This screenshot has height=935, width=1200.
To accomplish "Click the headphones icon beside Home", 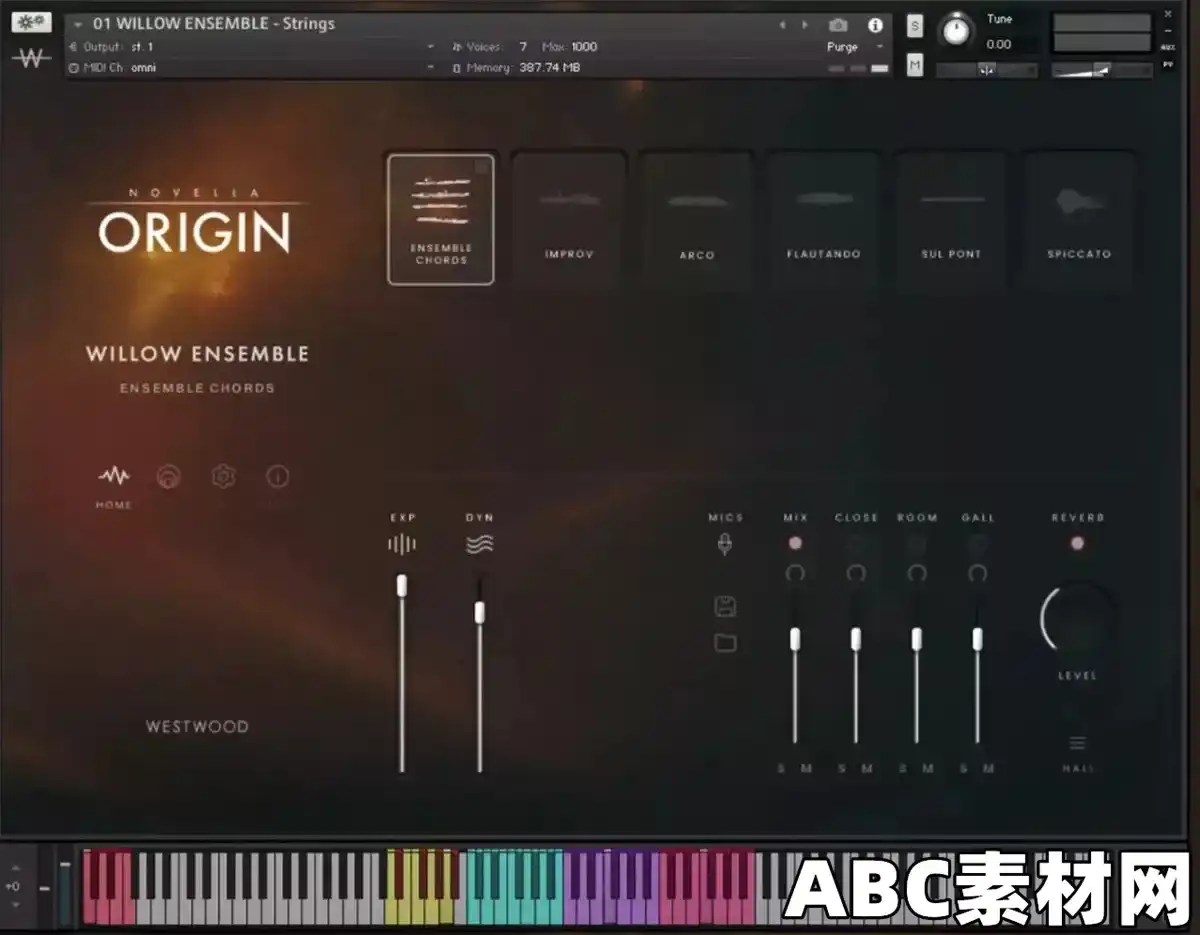I will tap(168, 478).
